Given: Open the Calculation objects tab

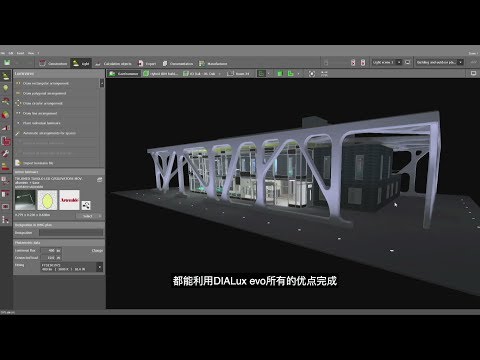Looking at the screenshot, I should (x=113, y=63).
